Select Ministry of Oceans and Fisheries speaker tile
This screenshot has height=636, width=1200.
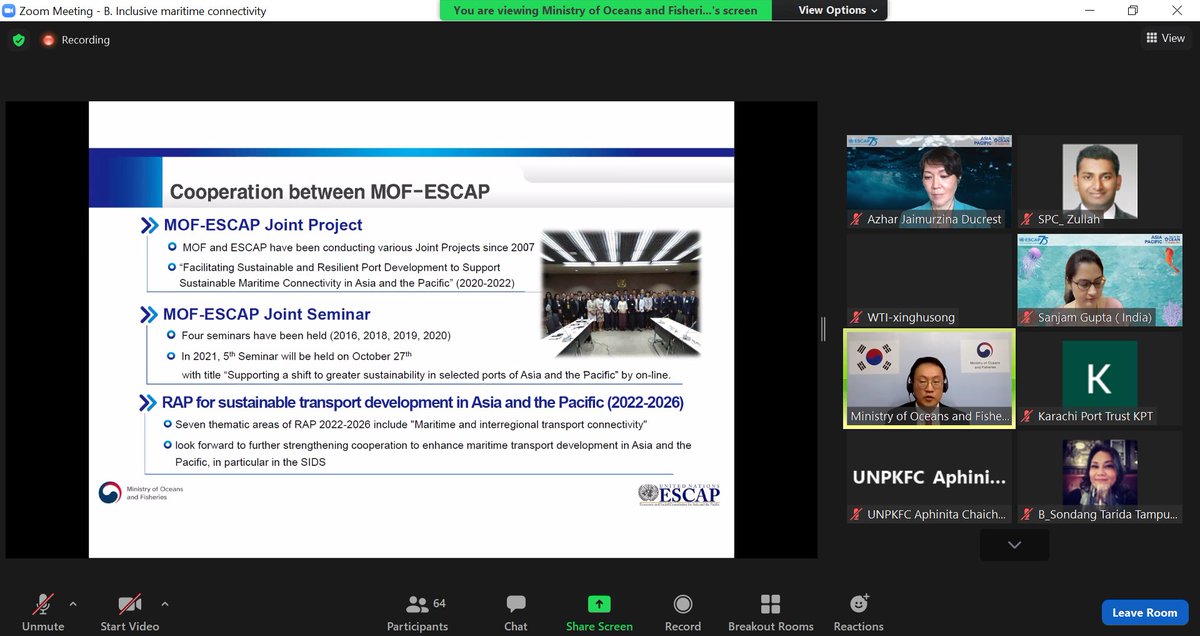[929, 379]
